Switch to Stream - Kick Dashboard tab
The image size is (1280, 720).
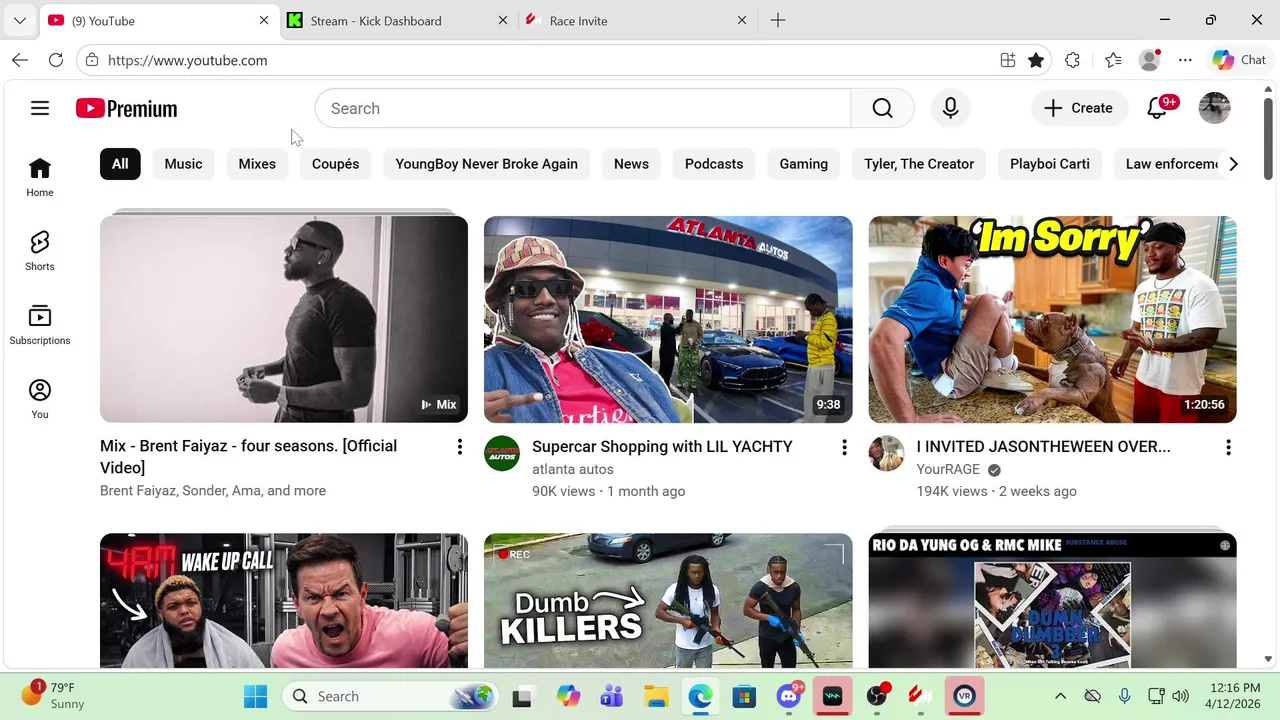[398, 20]
